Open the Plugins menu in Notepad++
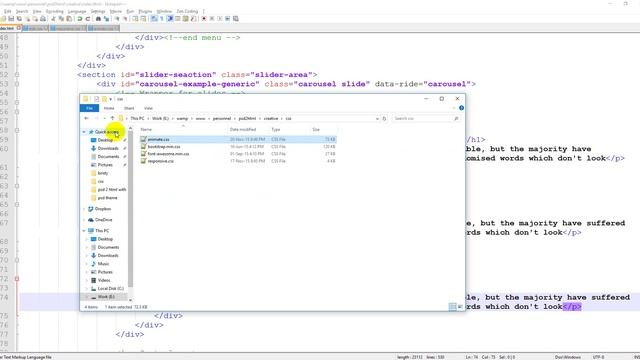 coord(145,11)
